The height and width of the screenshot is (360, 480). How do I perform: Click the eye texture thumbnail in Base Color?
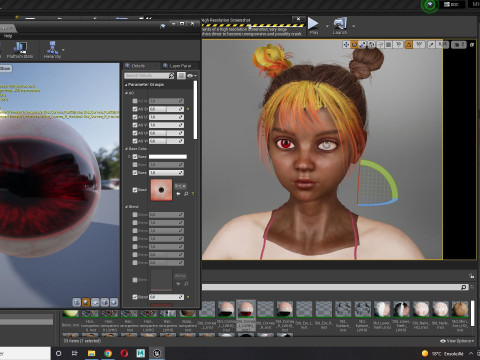click(161, 190)
